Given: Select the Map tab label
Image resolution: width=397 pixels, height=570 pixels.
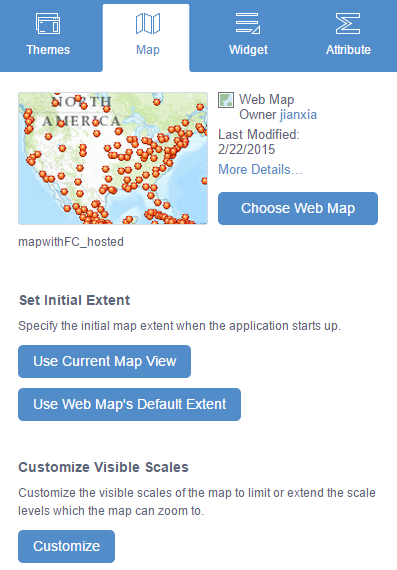Looking at the screenshot, I should [148, 49].
